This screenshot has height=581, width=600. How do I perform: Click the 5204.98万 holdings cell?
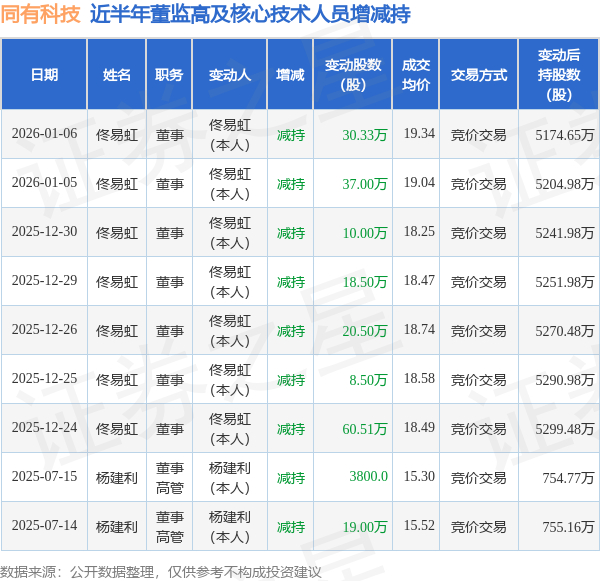pos(564,184)
